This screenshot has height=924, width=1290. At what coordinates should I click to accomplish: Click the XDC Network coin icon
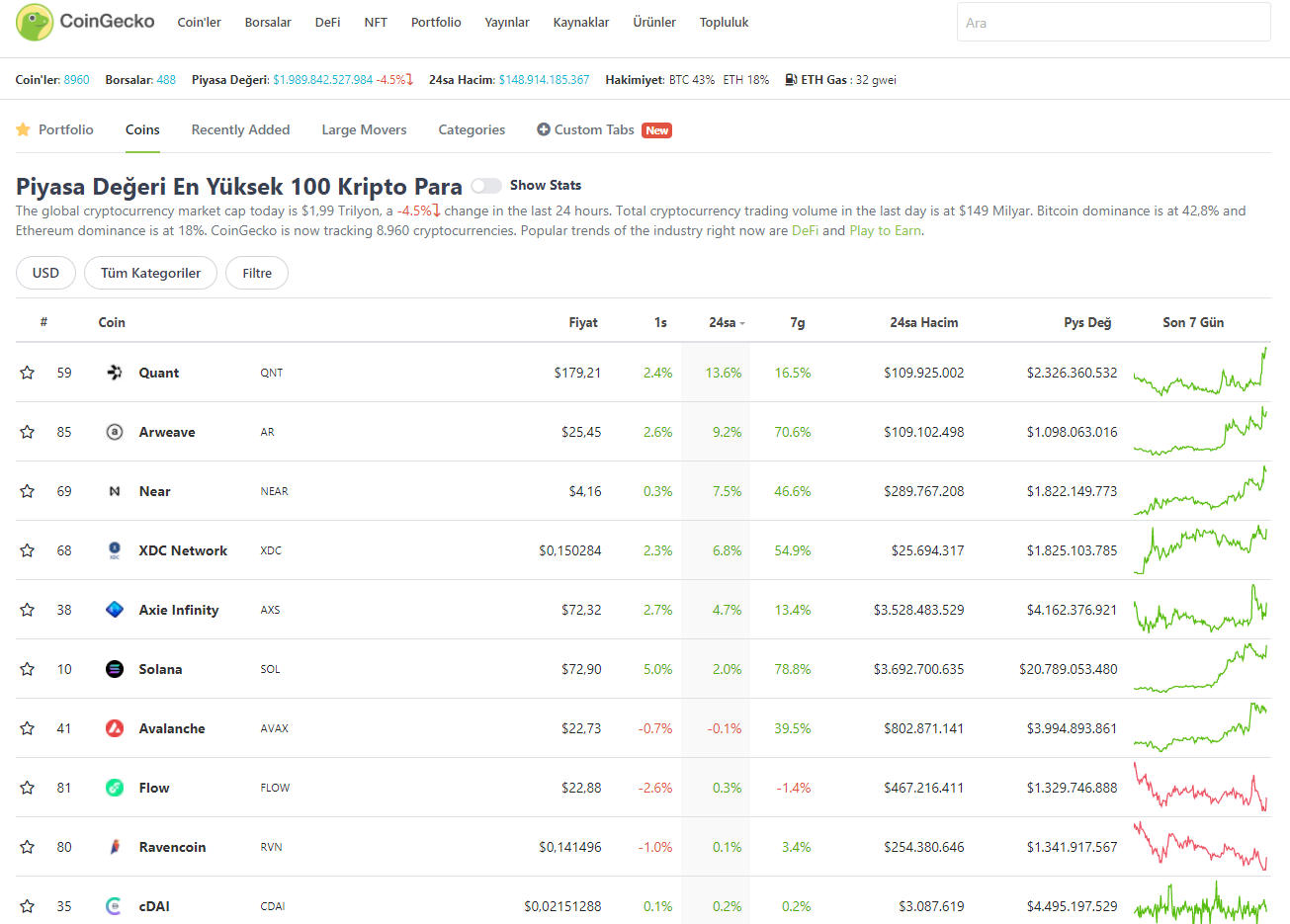[x=115, y=550]
